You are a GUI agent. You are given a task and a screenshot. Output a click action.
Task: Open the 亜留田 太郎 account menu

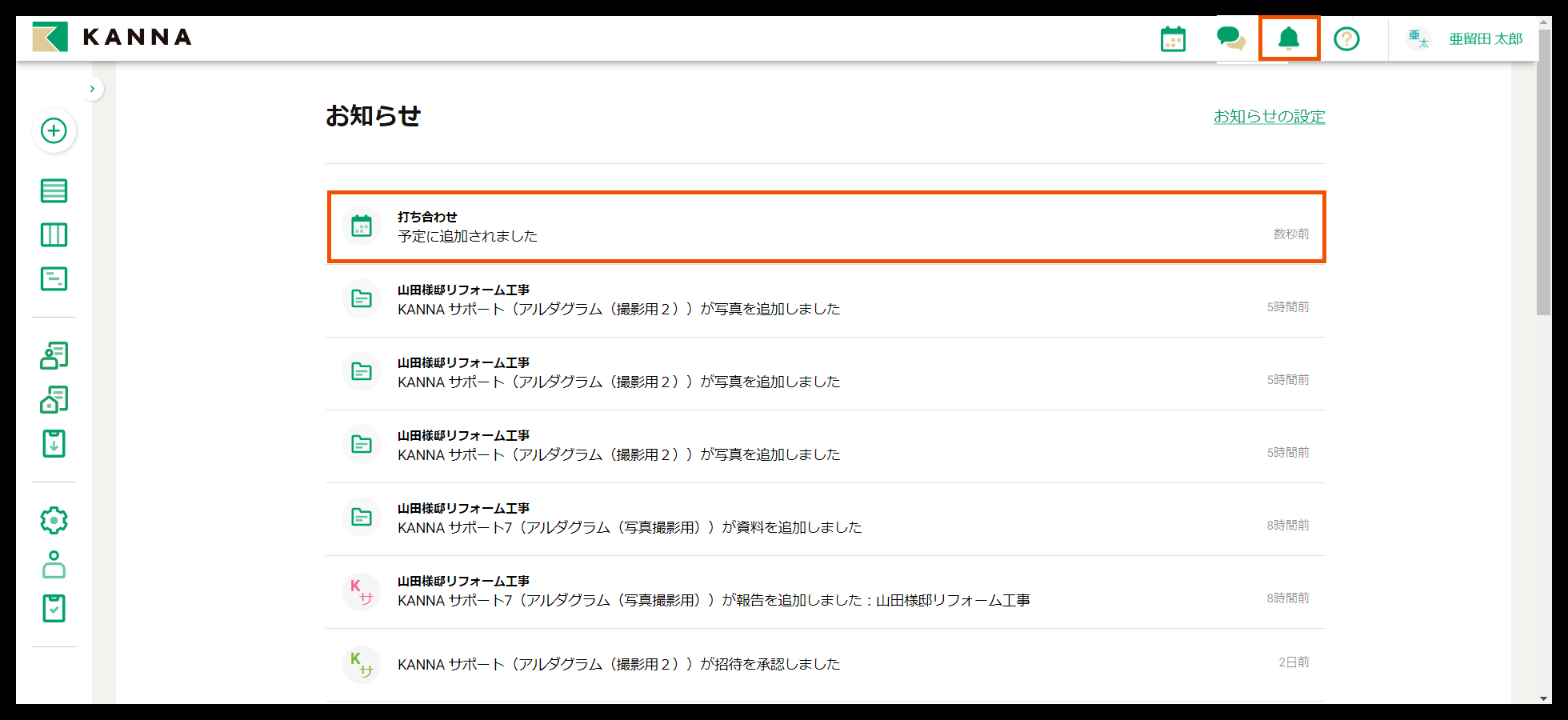[x=1484, y=38]
